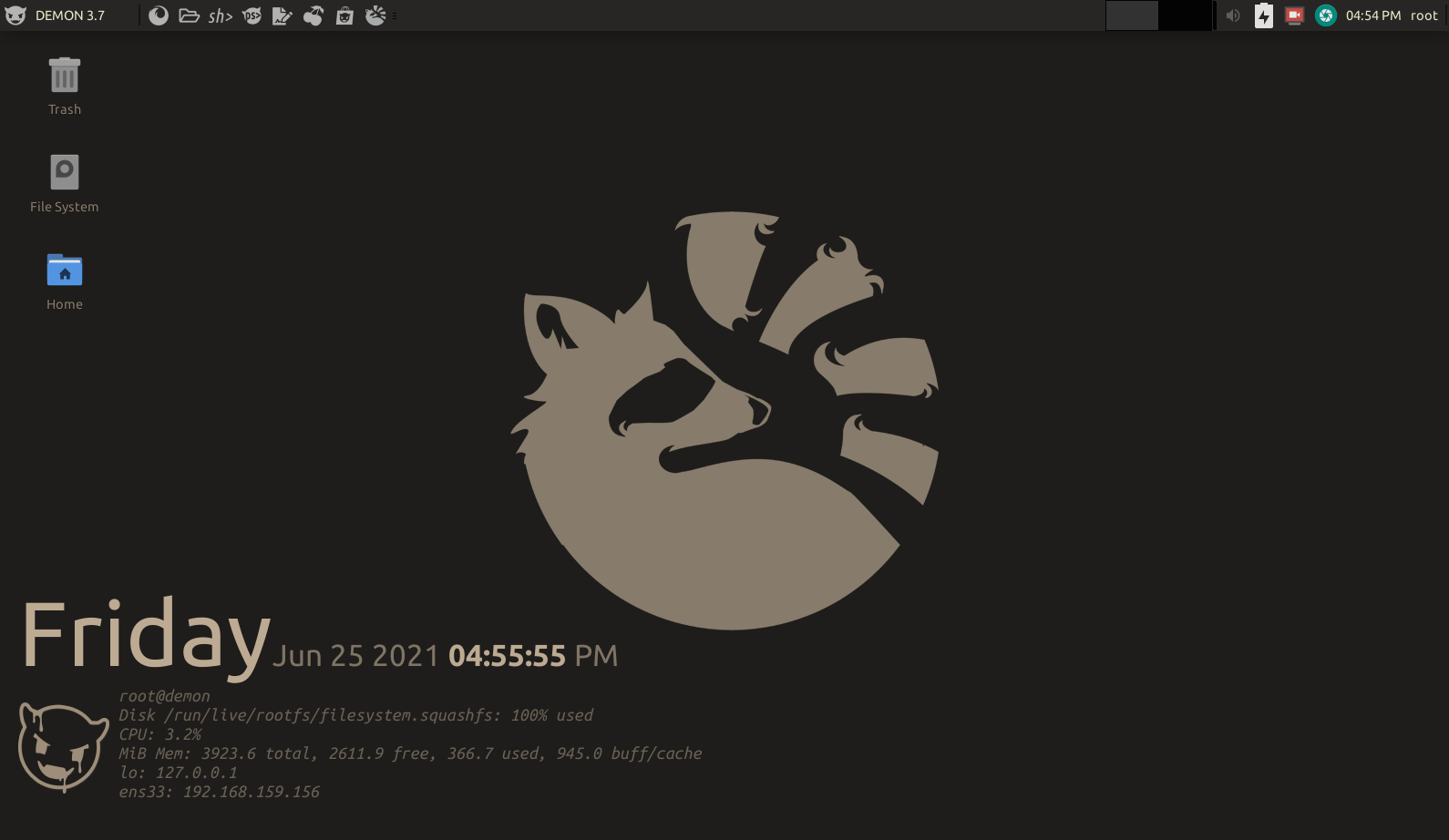Click the red screen recorder tray icon
The width and height of the screenshot is (1449, 840).
[1294, 15]
